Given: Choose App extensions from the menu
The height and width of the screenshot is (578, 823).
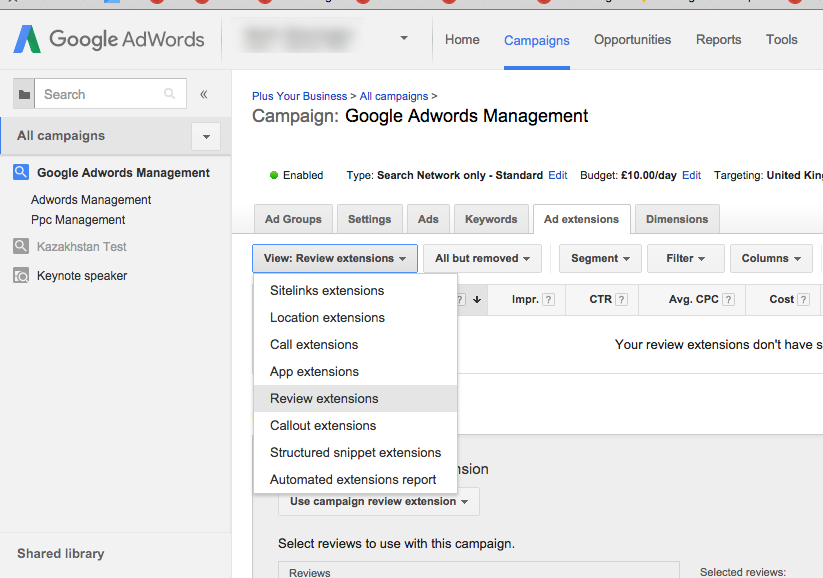Looking at the screenshot, I should (x=355, y=372).
